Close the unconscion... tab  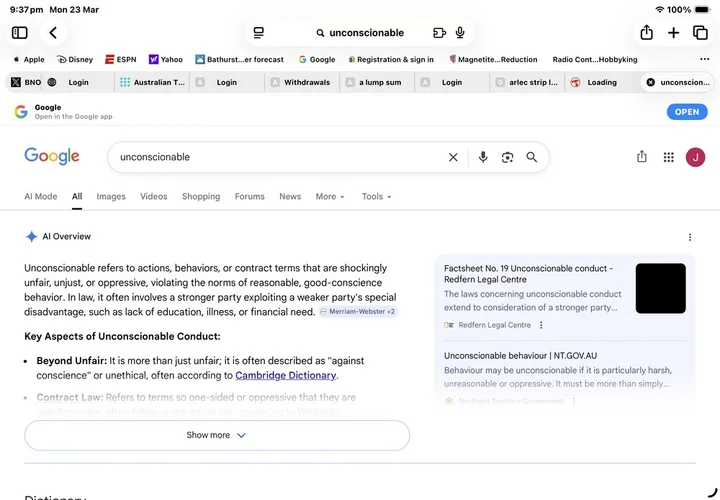[x=650, y=82]
